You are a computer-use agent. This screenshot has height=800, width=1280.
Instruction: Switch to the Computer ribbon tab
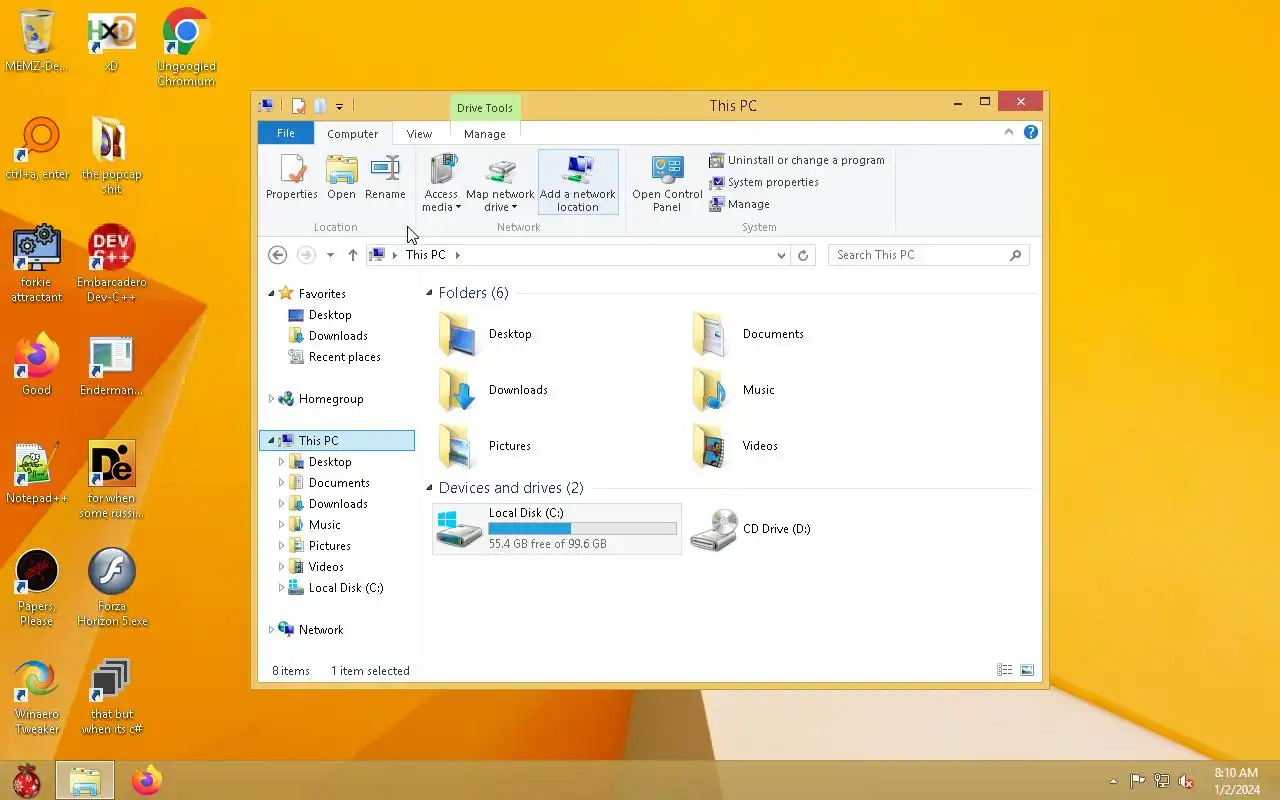353,133
